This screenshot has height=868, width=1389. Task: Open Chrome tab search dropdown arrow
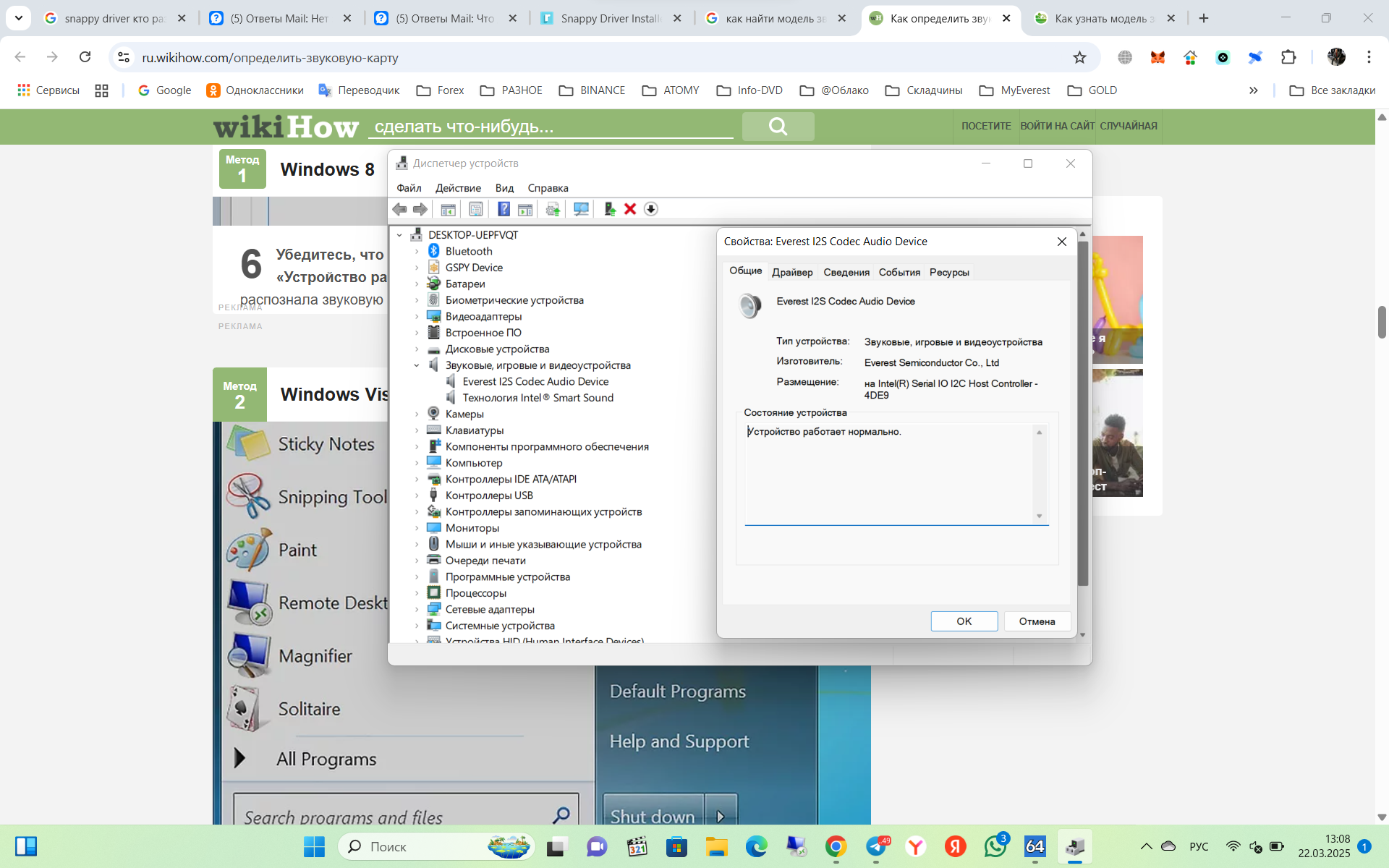[18, 18]
